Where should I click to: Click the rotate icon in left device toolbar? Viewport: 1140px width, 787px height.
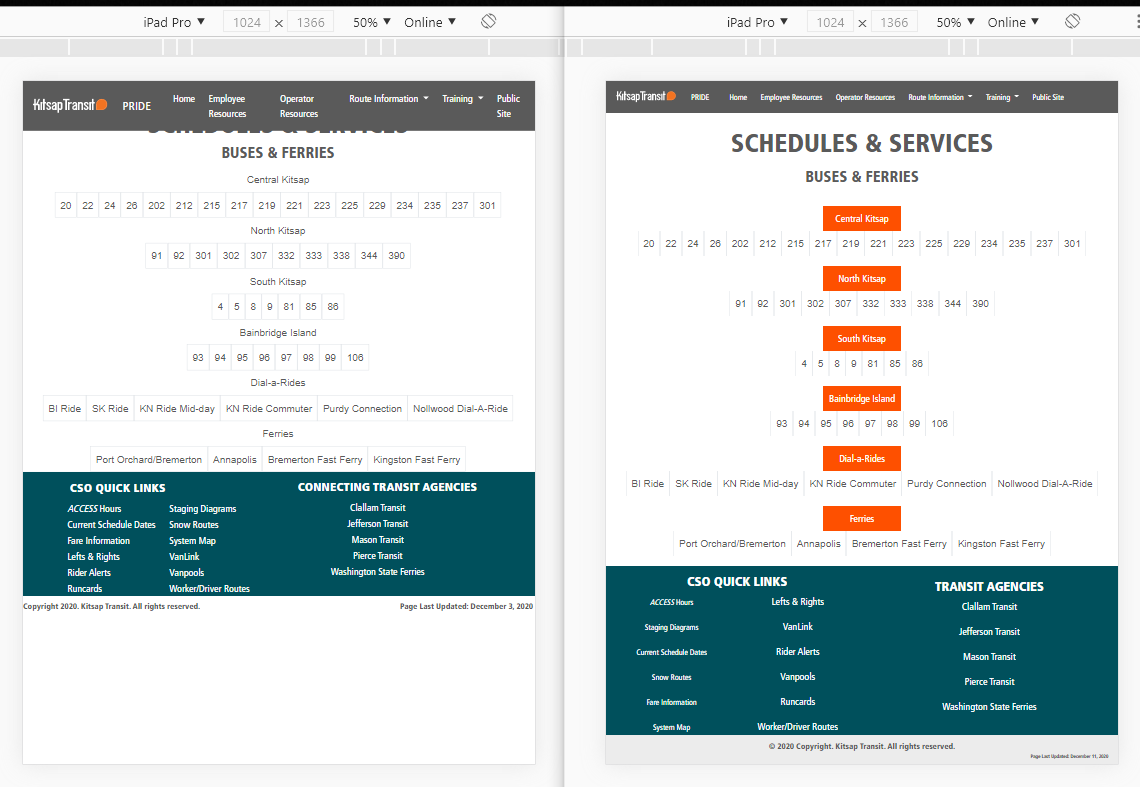coord(488,21)
